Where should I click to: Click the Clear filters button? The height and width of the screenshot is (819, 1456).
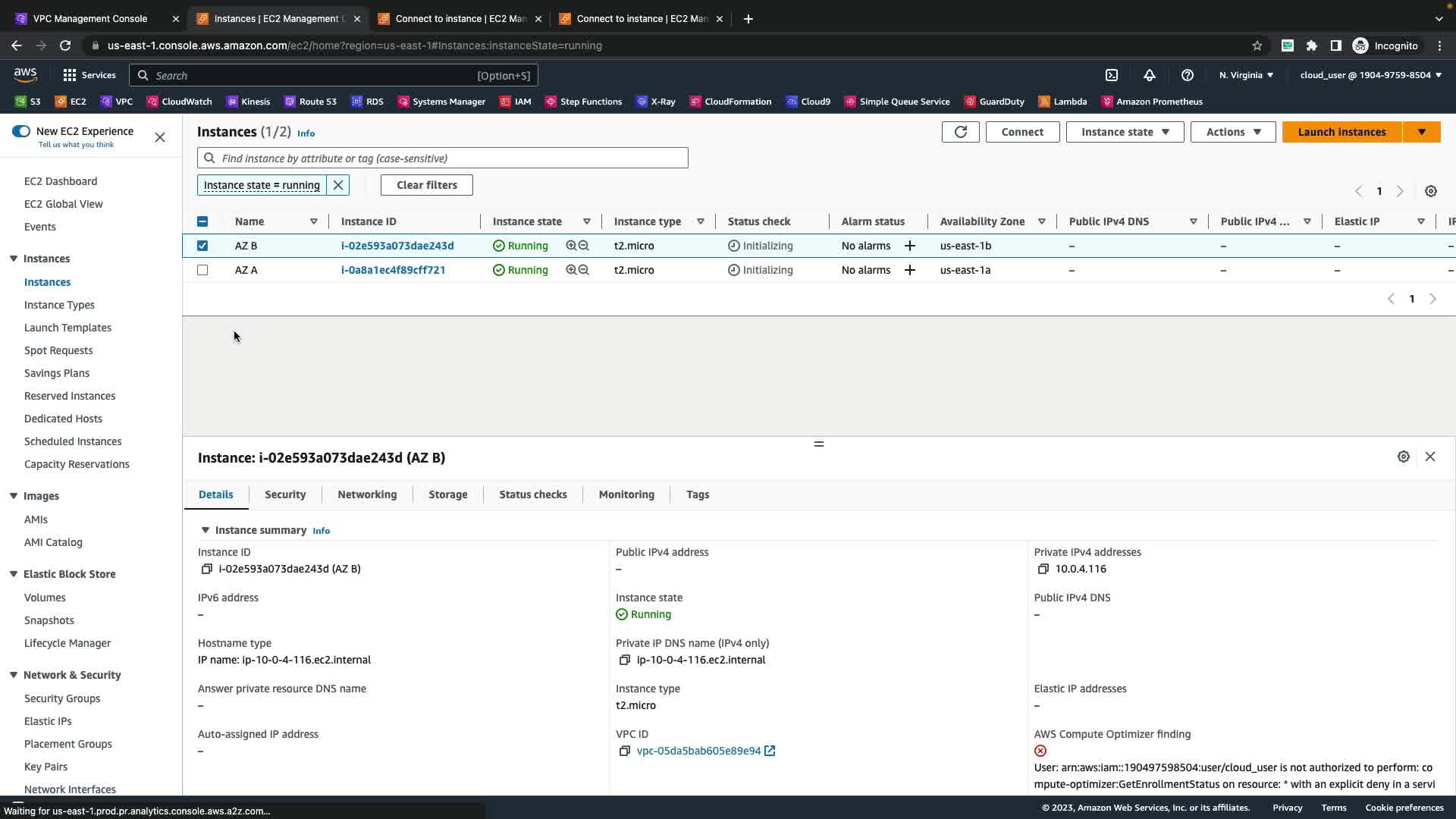(426, 185)
